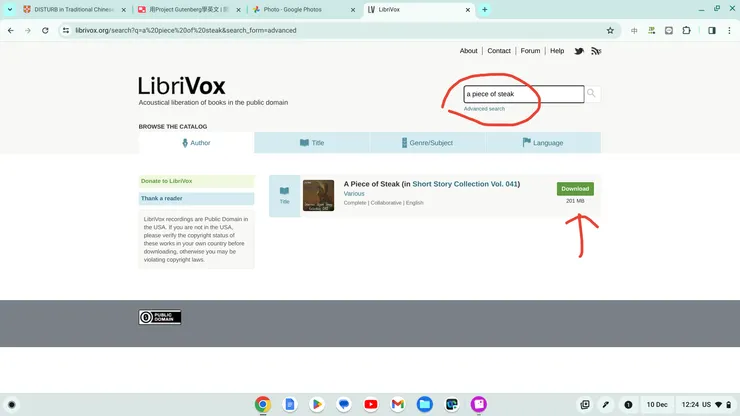Open Chrome from the shelf
Image resolution: width=740 pixels, height=416 pixels.
tap(263, 405)
